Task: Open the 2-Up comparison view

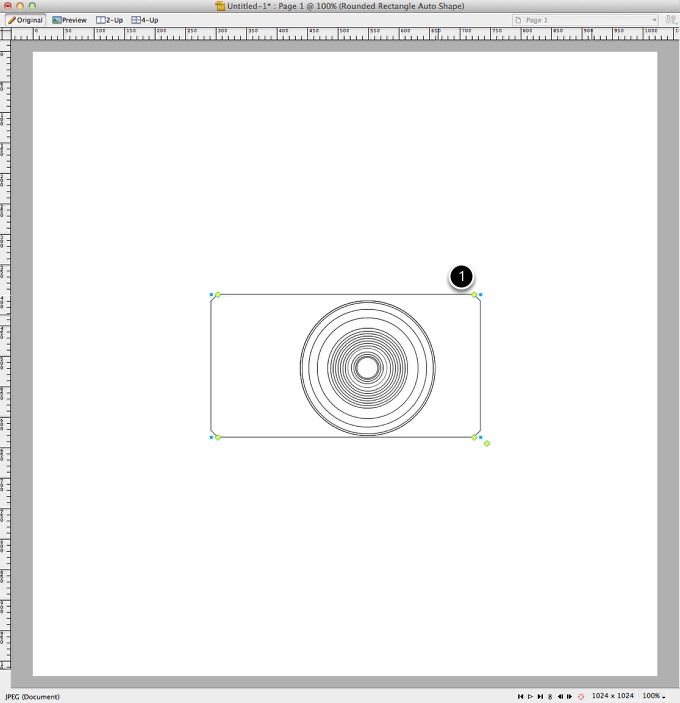Action: (110, 20)
